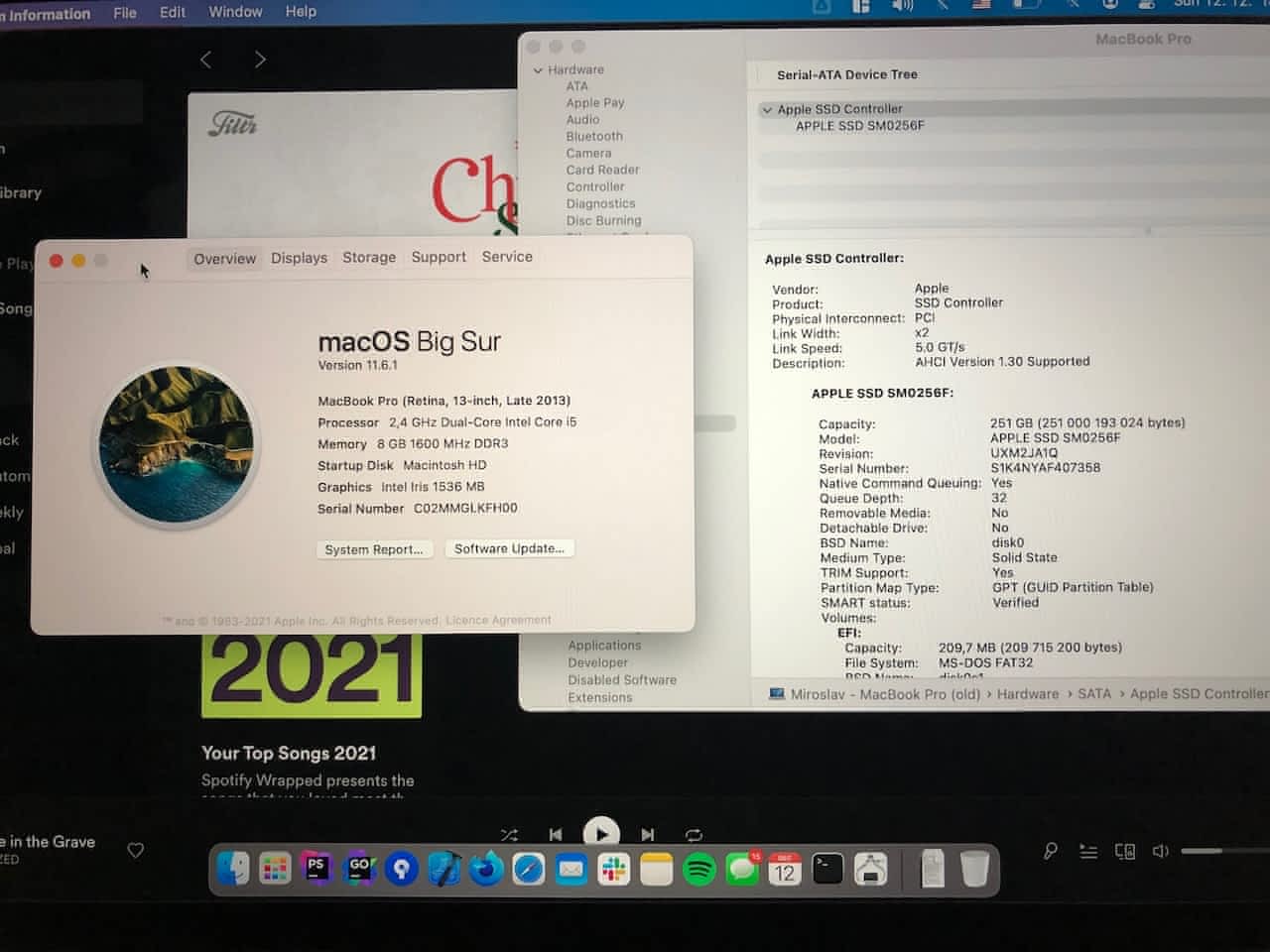
Task: Open the Window menu
Action: pyautogui.click(x=235, y=12)
